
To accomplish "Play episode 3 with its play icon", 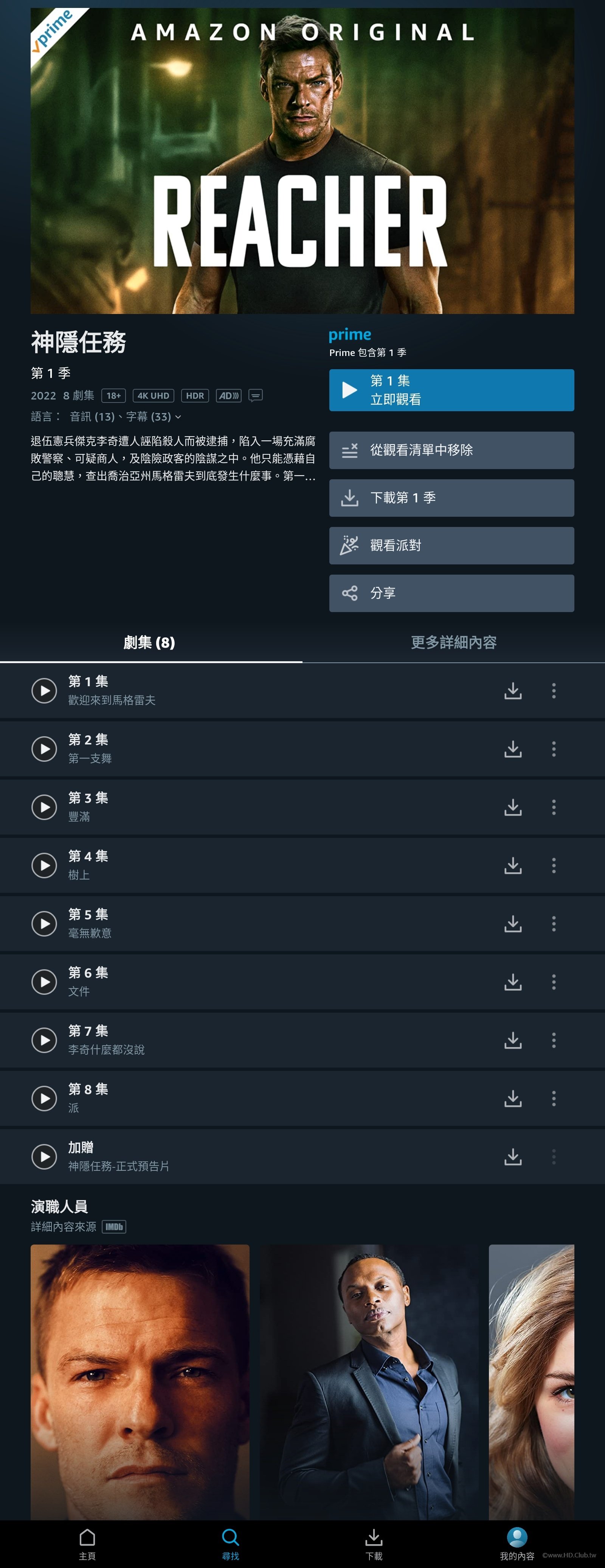I will coord(45,807).
